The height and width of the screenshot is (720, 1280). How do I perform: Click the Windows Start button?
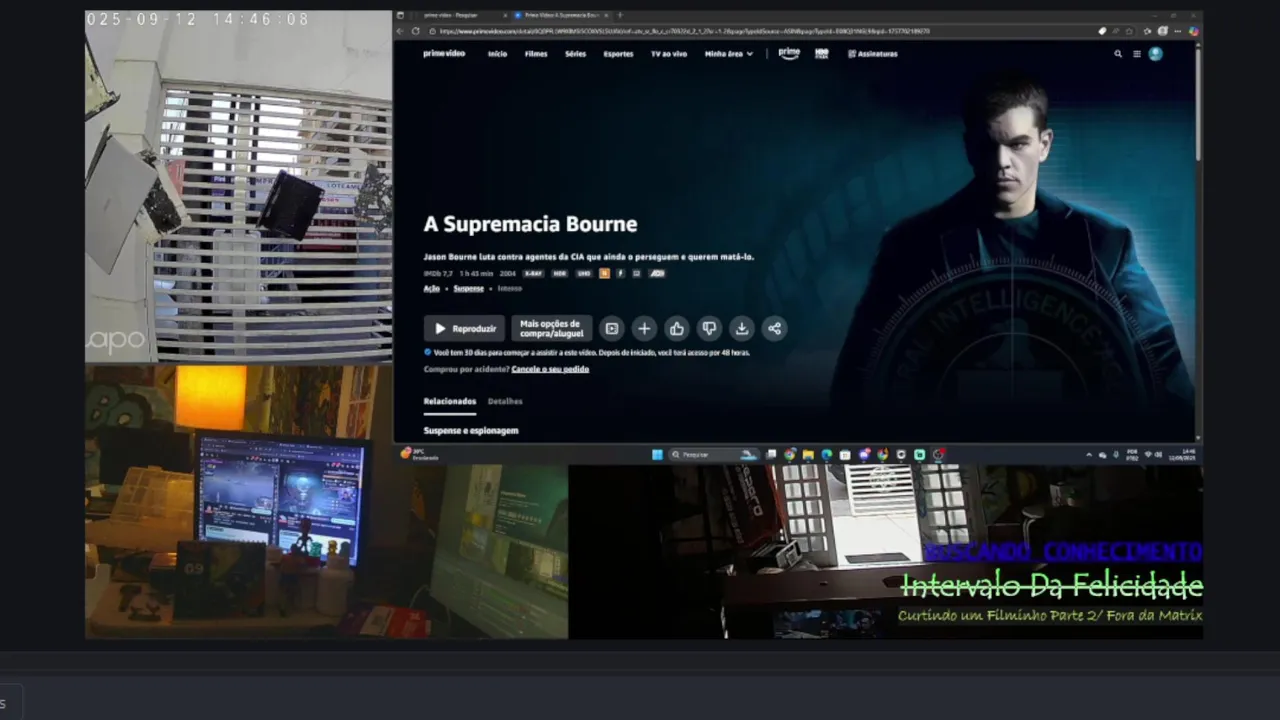pos(657,454)
